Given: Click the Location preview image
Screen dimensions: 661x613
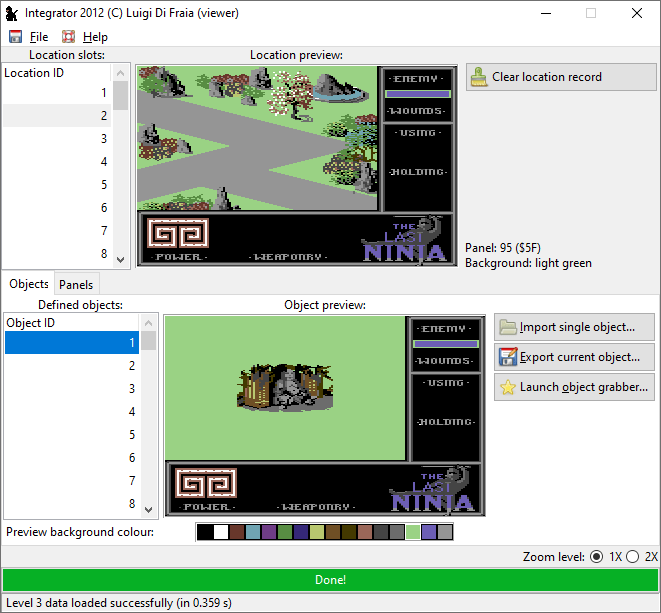Looking at the screenshot, I should [258, 138].
